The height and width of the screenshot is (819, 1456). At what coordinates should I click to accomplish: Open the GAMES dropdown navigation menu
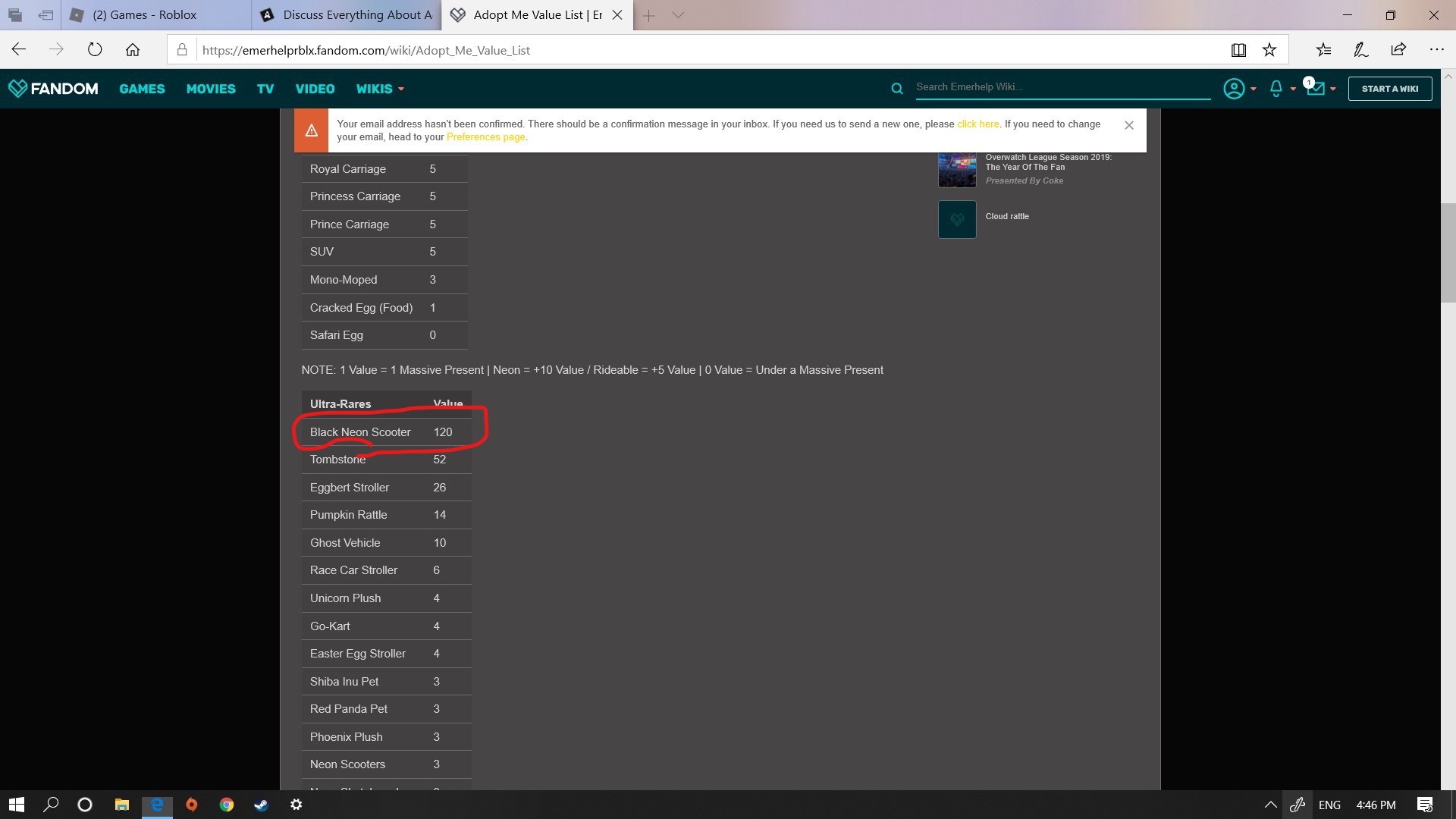142,89
